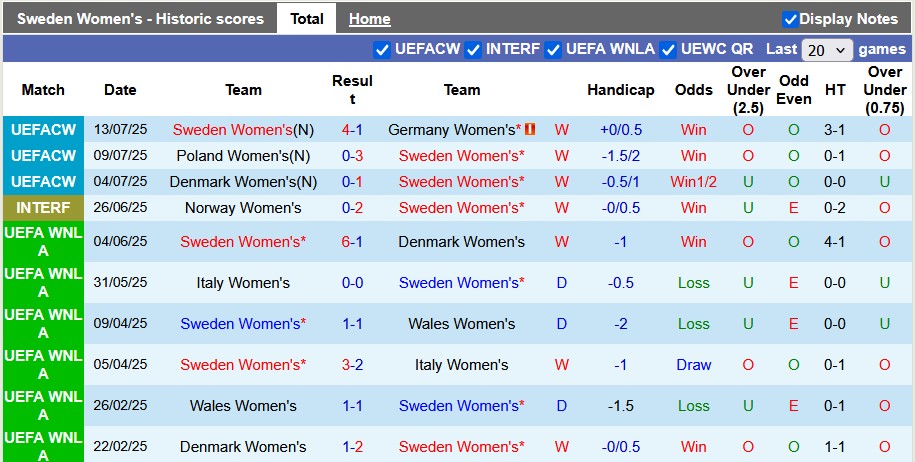
Task: Open the Last games count dropdown
Action: pos(827,50)
